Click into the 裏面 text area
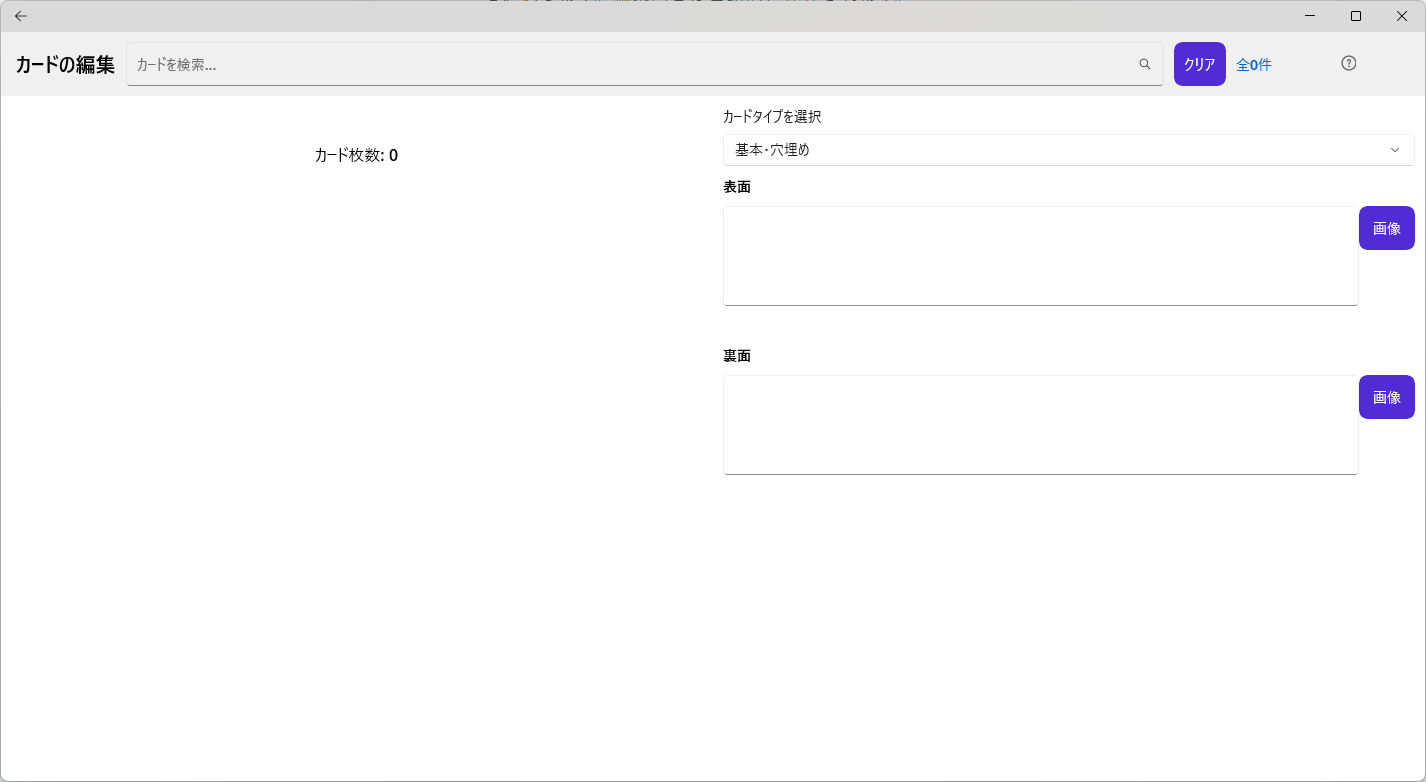 1040,424
